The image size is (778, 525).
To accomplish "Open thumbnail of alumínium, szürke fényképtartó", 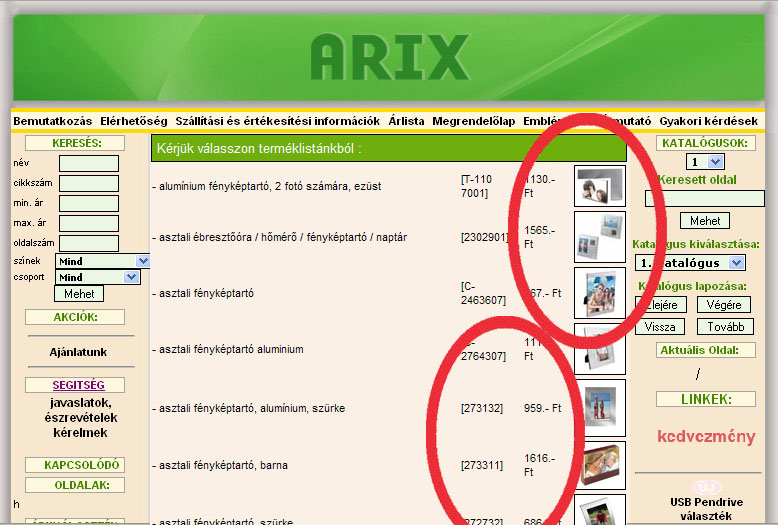I will [602, 408].
